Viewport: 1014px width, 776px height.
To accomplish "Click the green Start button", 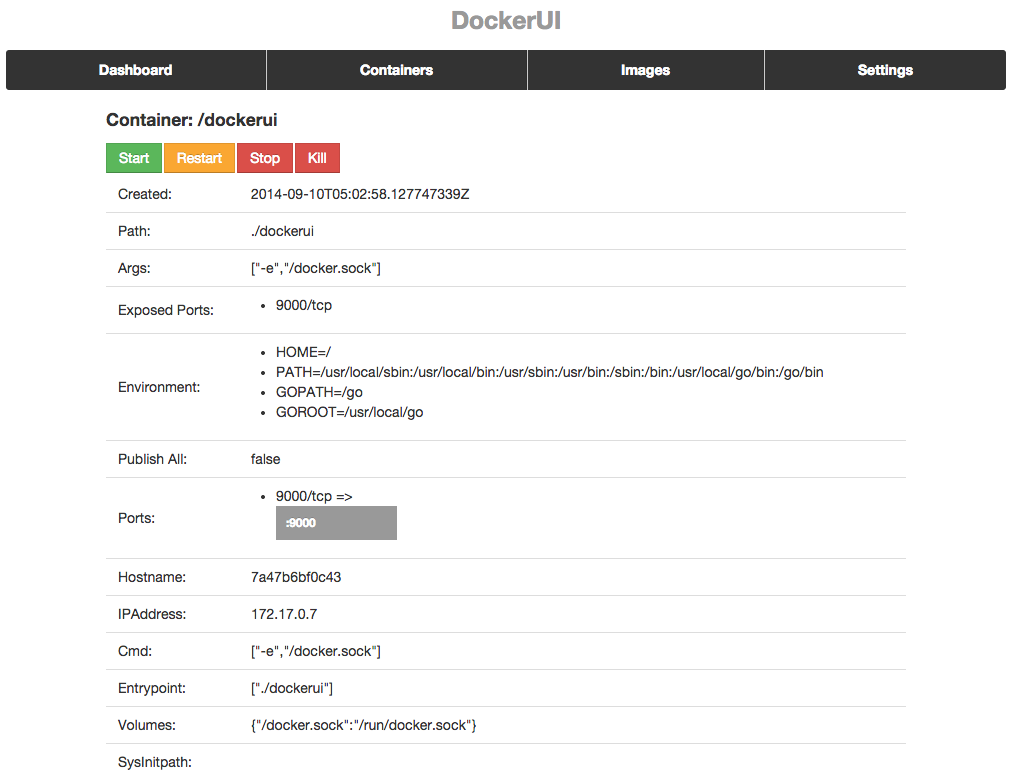I will tap(134, 158).
